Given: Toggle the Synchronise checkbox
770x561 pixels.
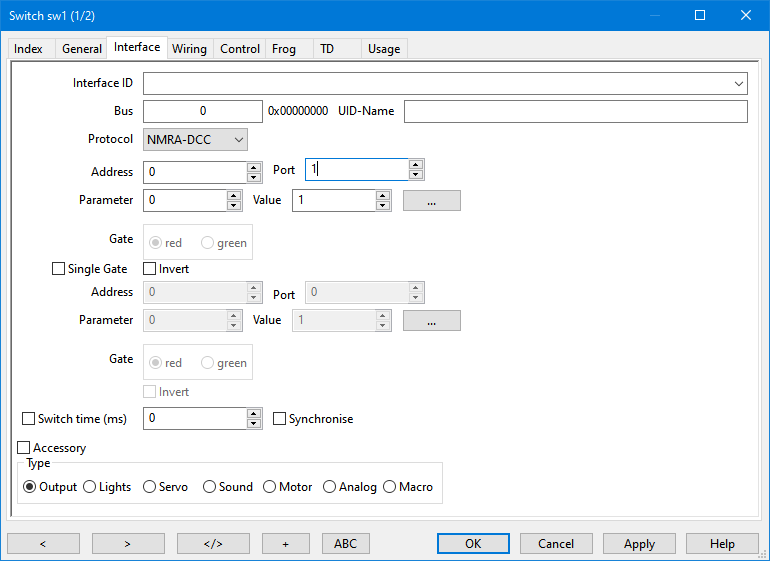Looking at the screenshot, I should 280,419.
